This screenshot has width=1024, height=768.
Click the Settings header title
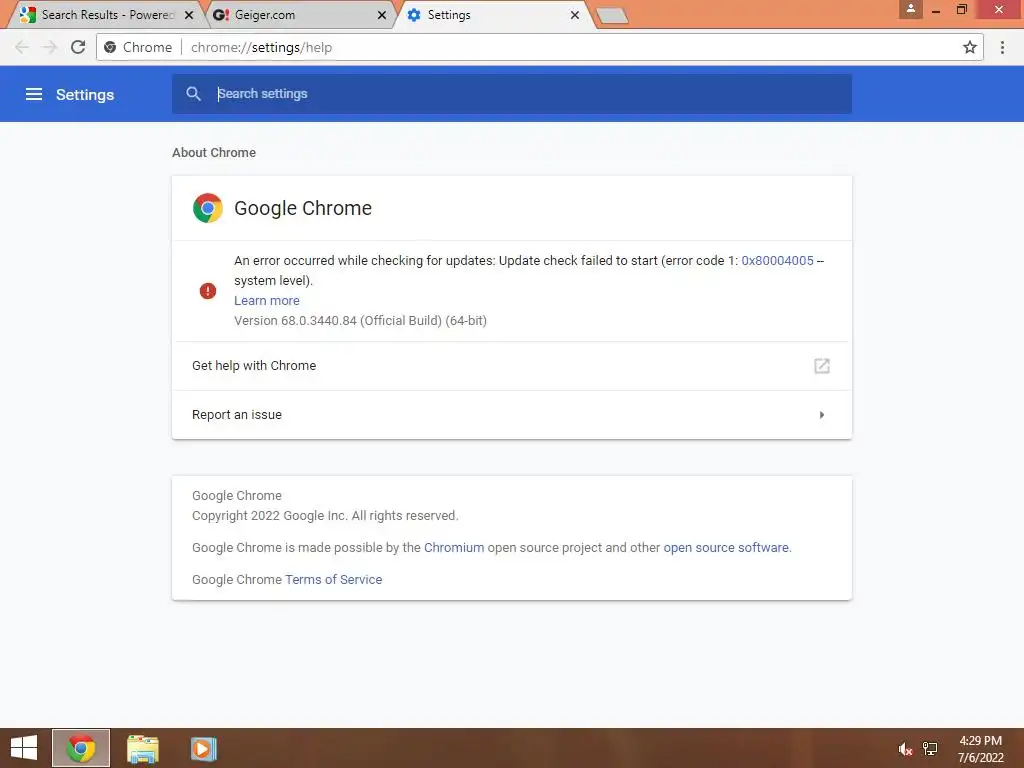[x=85, y=95]
